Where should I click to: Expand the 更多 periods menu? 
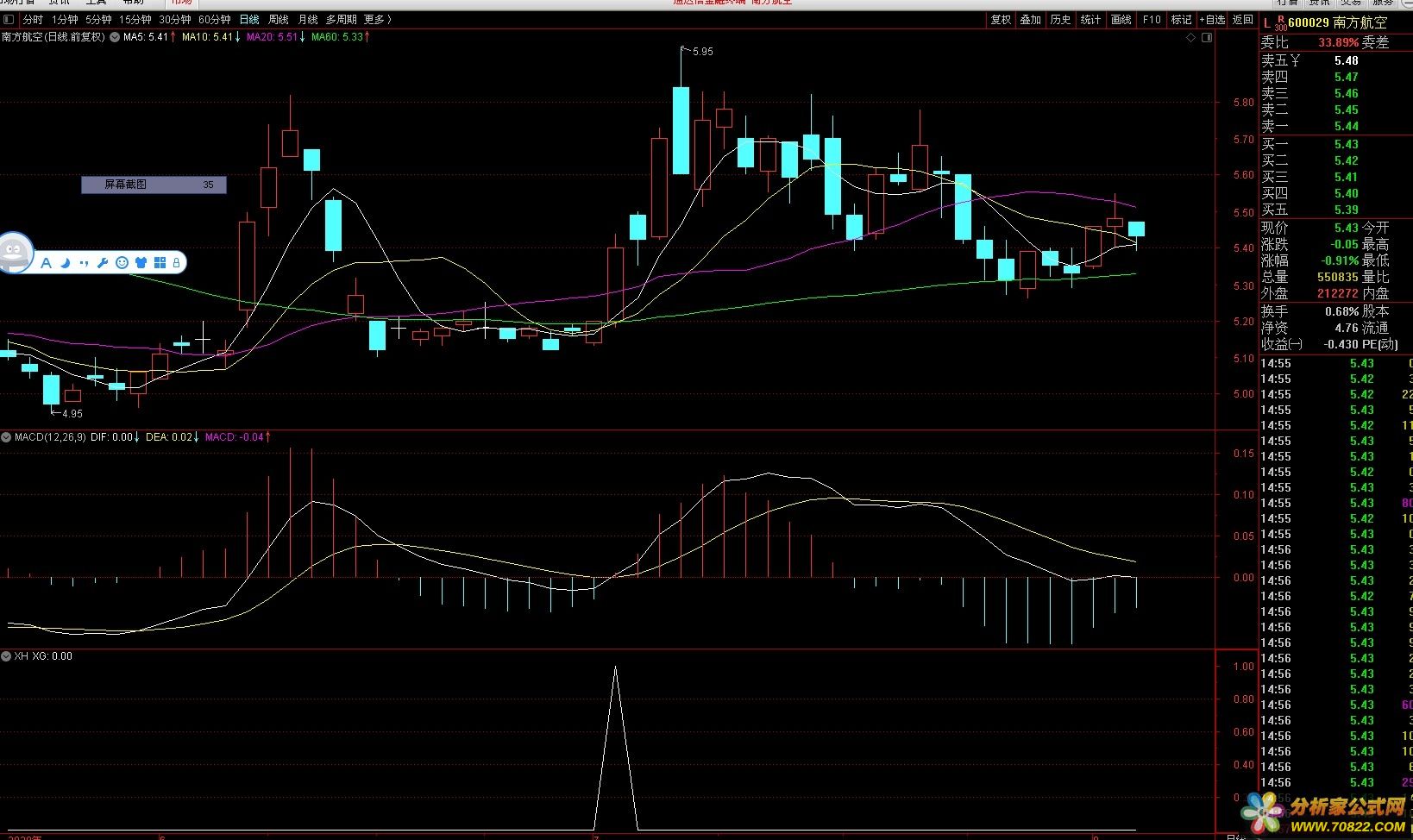click(x=377, y=19)
